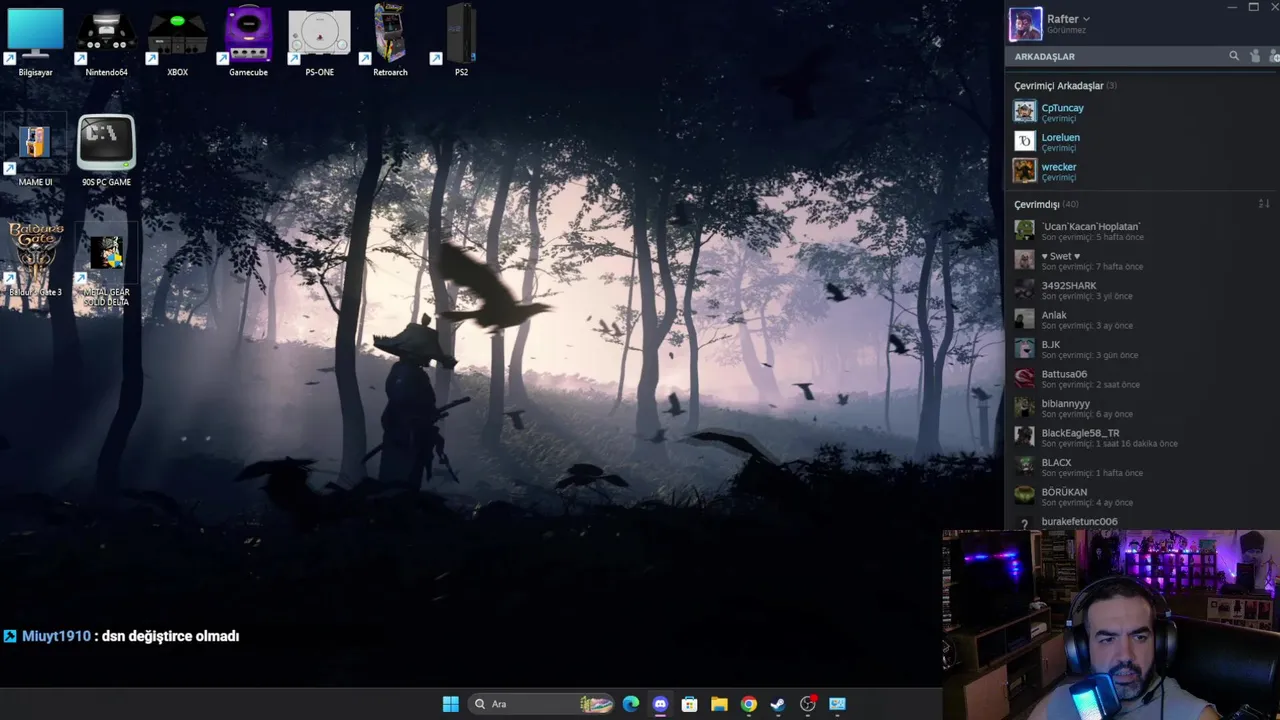Launch the Retroarch shortcut
The image size is (1280, 720).
[x=390, y=40]
